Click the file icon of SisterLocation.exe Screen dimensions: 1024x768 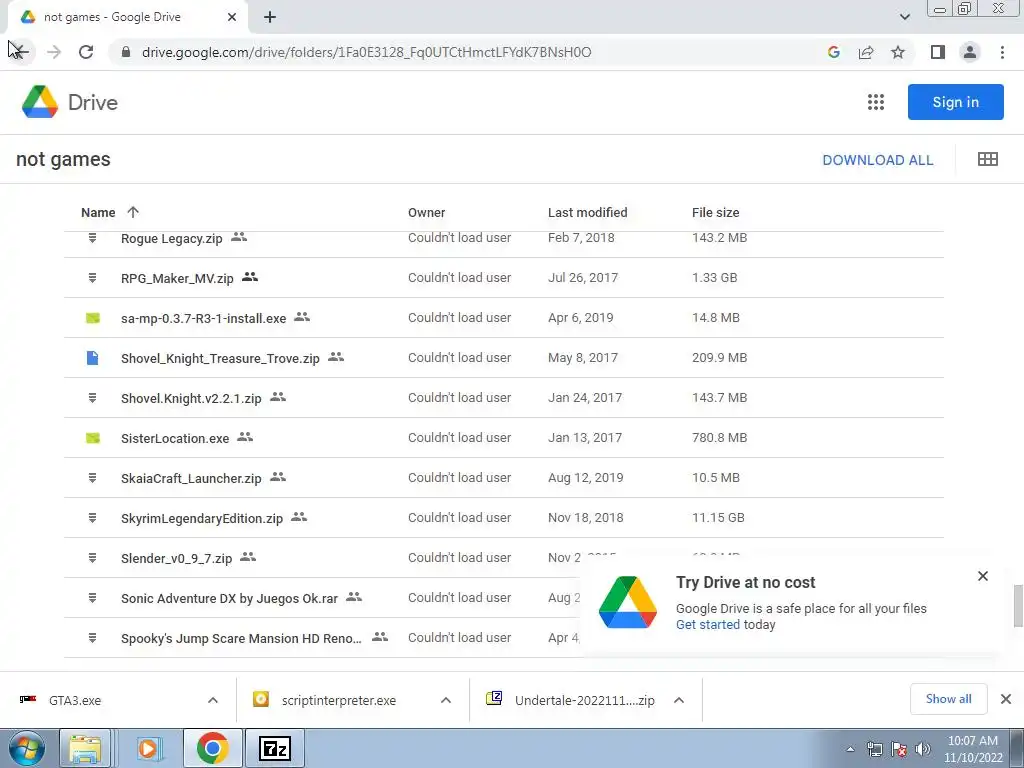93,438
